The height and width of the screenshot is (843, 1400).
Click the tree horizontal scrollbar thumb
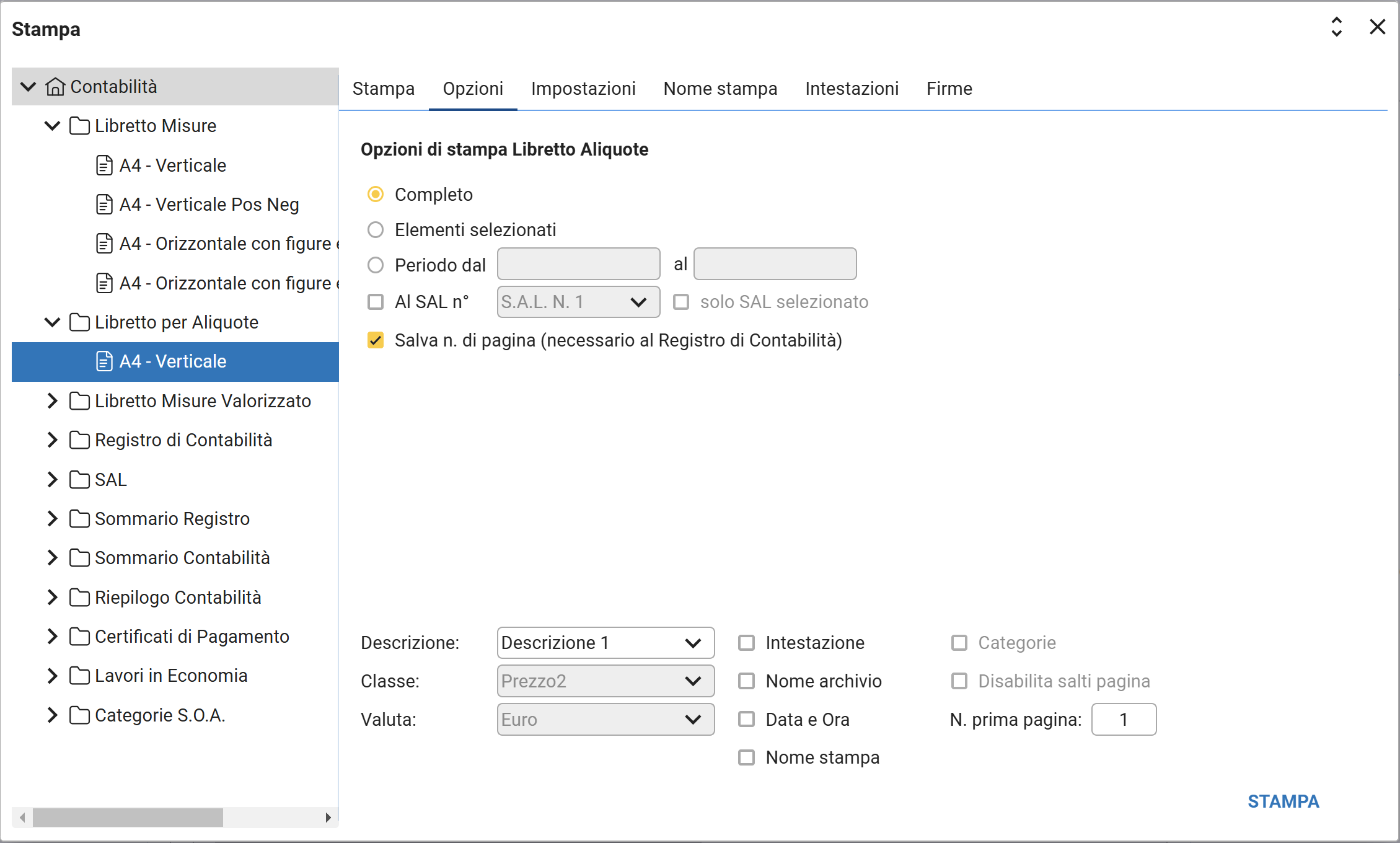pyautogui.click(x=128, y=818)
